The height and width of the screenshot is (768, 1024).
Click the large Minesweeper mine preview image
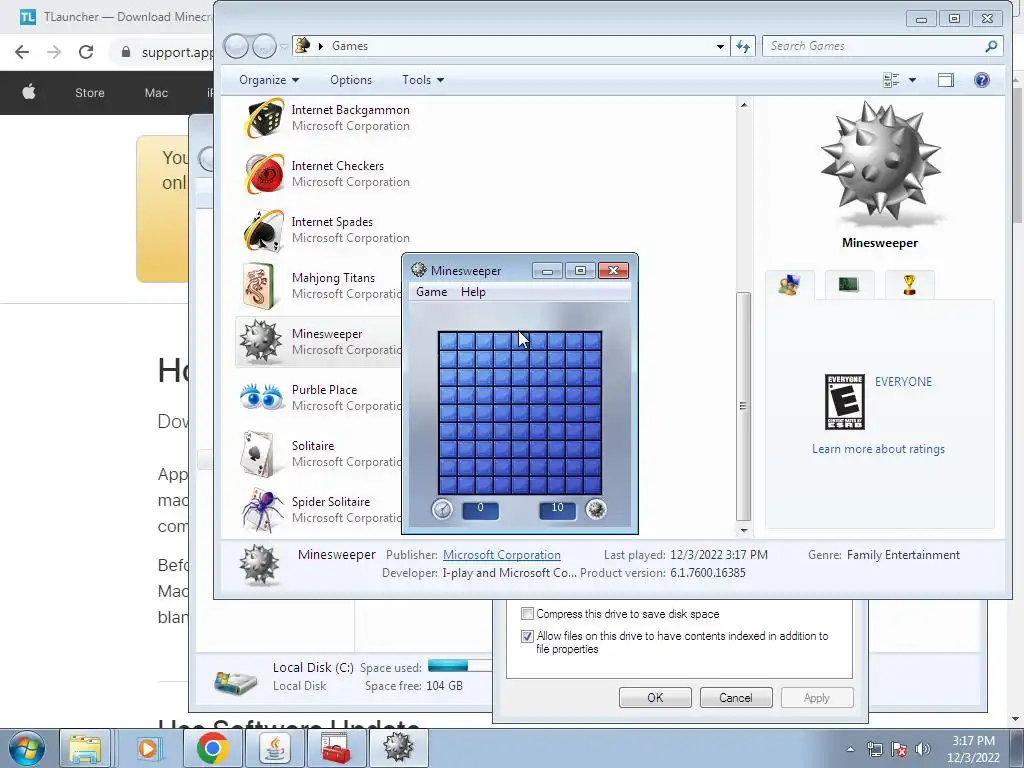[880, 163]
